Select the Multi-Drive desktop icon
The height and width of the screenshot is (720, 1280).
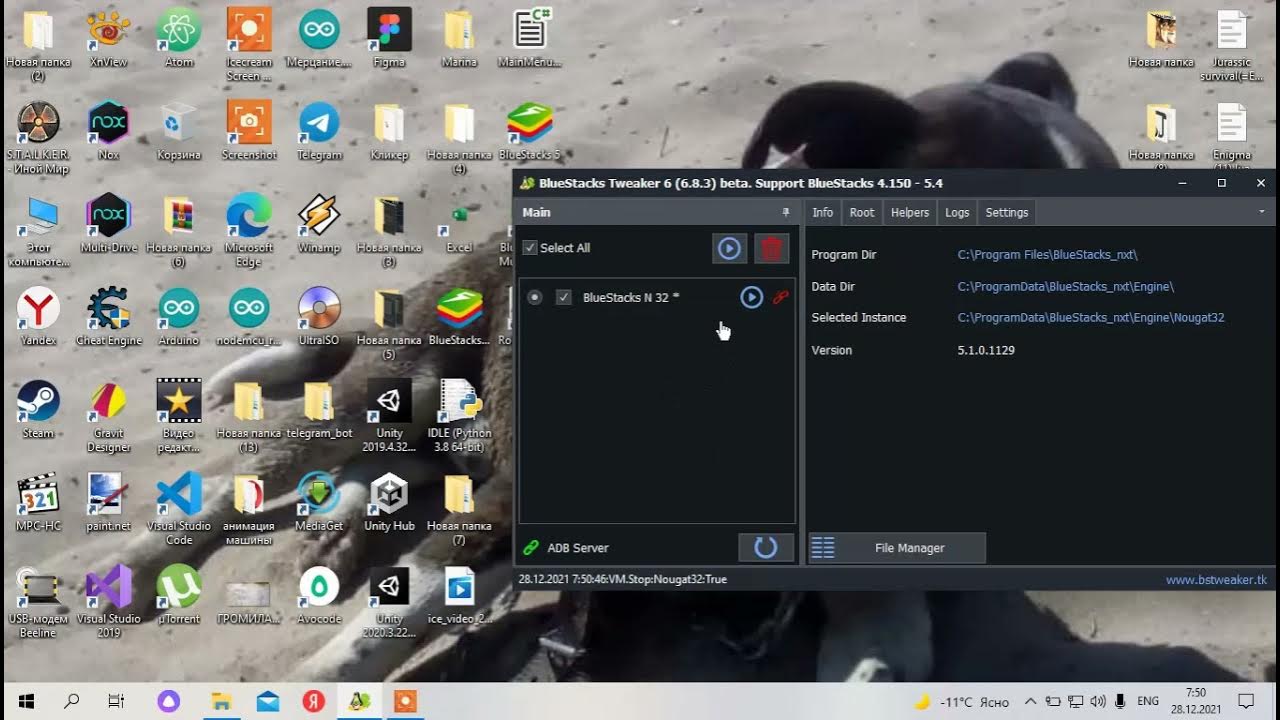[108, 225]
